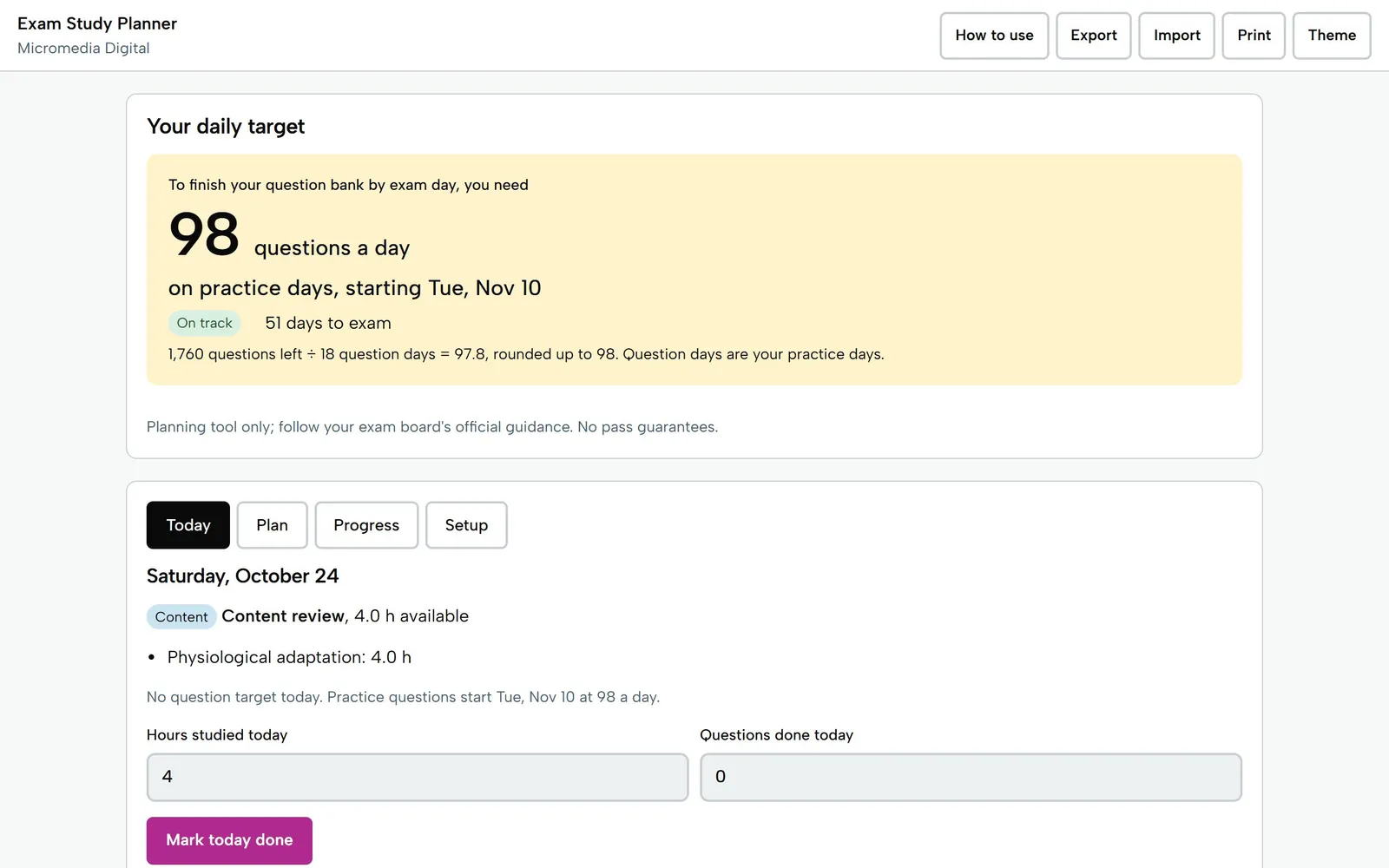Switch to the Plan tab

click(x=272, y=525)
